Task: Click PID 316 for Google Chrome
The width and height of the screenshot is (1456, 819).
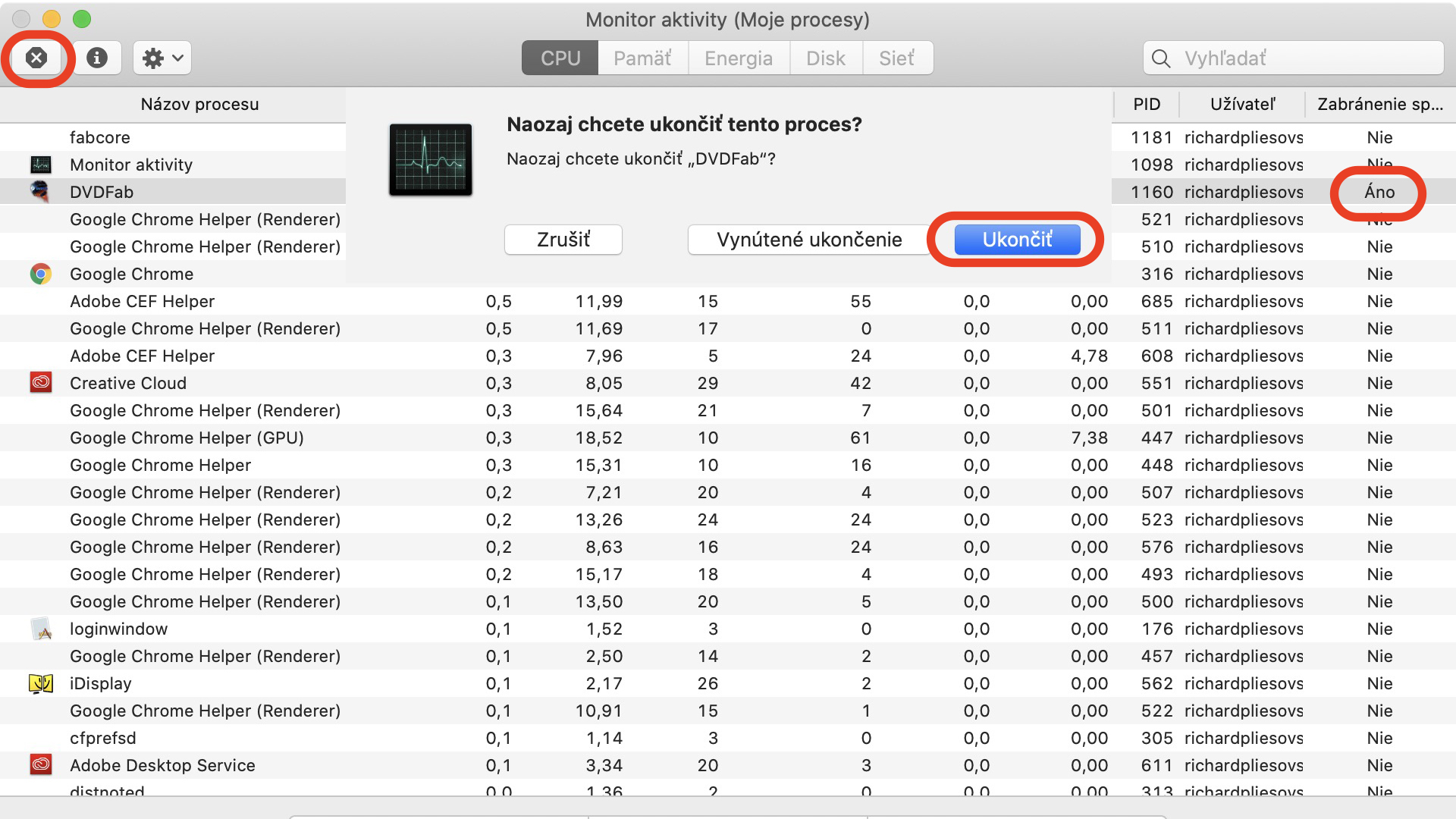Action: (x=1157, y=274)
